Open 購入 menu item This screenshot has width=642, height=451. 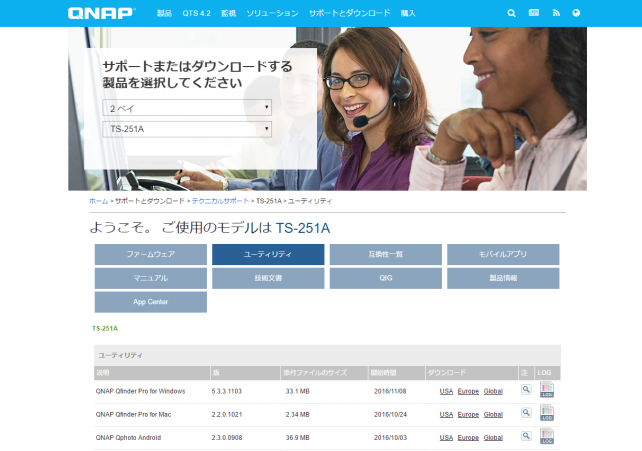[x=408, y=13]
